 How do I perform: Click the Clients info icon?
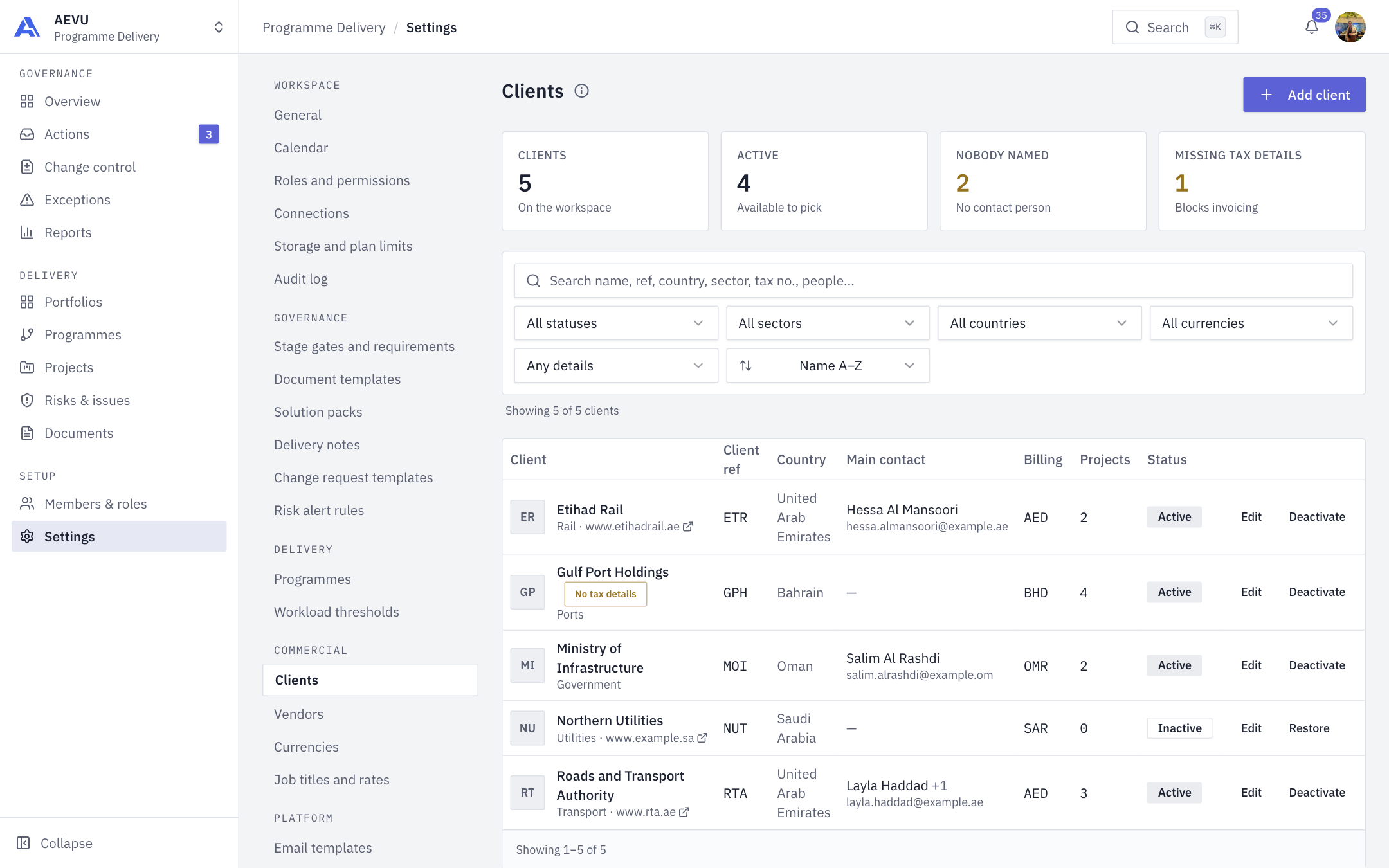click(x=581, y=91)
